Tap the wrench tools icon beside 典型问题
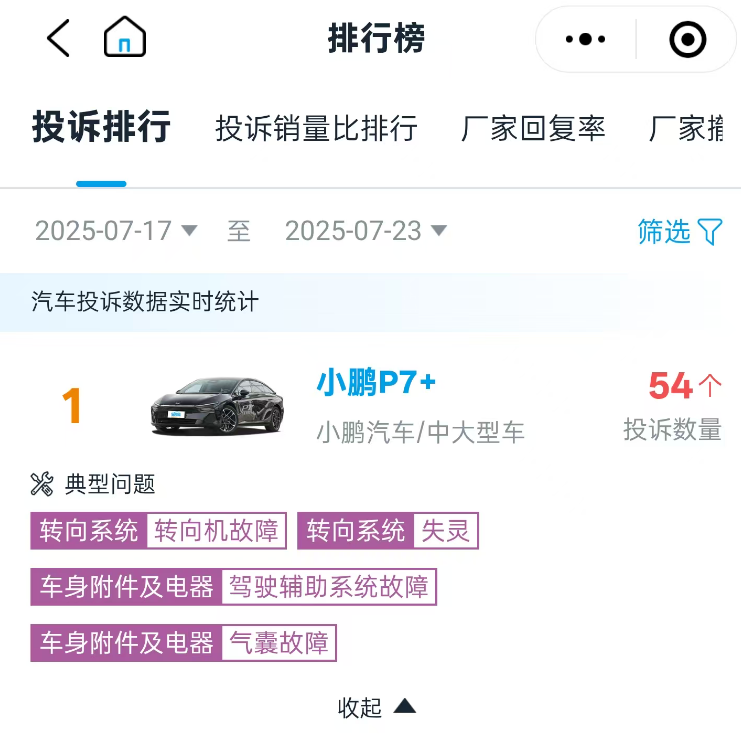 [42, 485]
